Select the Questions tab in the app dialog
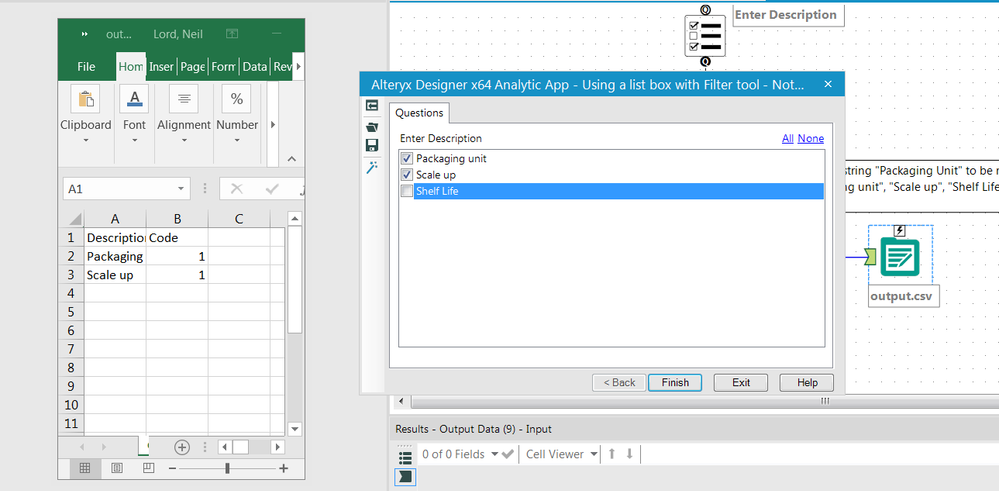 tap(419, 113)
